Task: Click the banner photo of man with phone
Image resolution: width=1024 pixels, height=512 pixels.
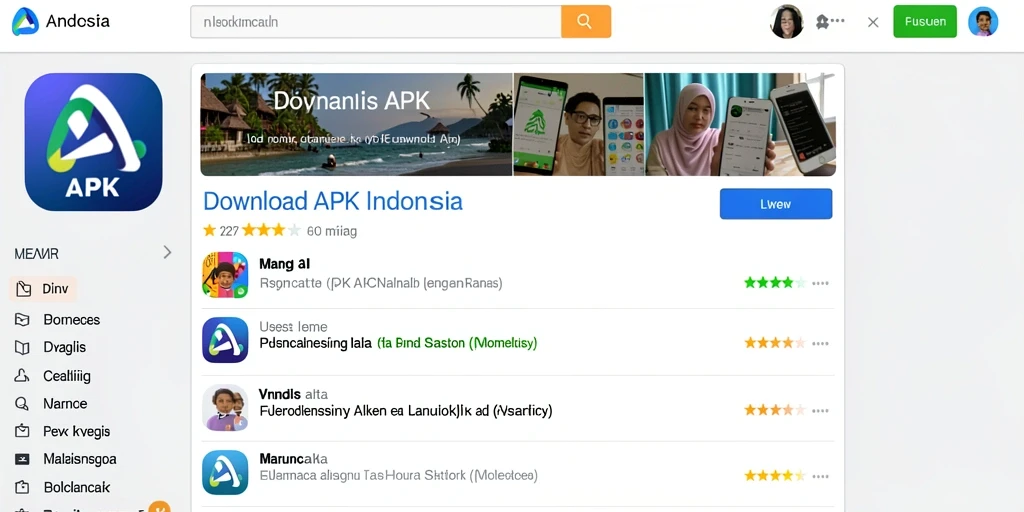Action: click(x=579, y=124)
